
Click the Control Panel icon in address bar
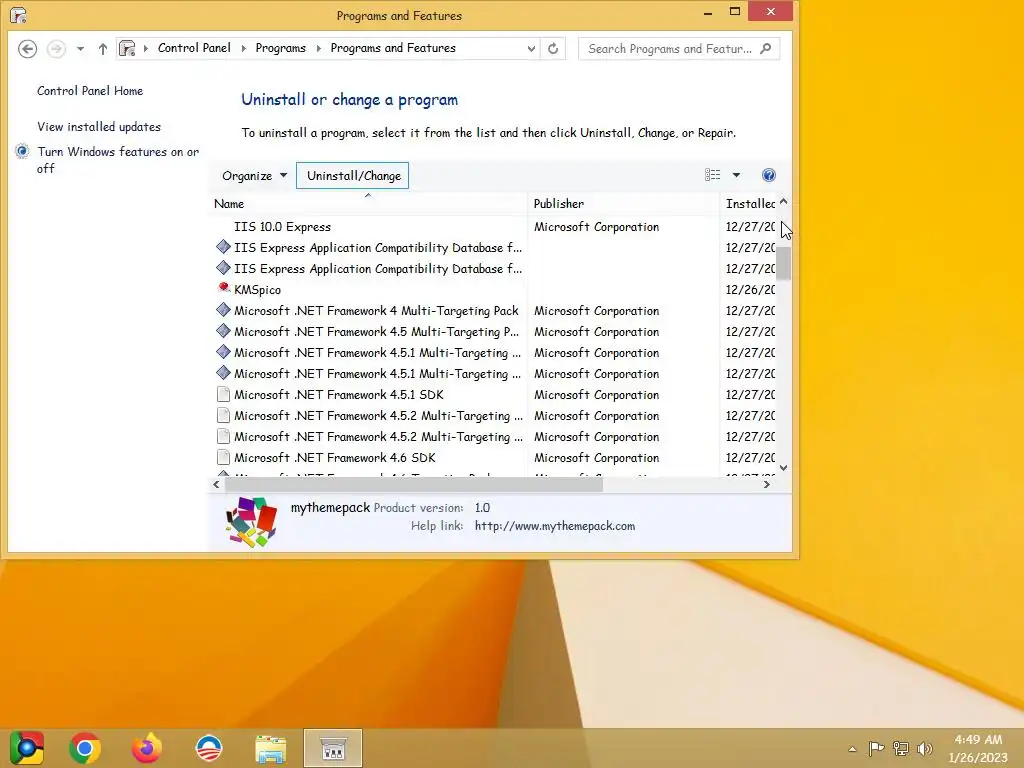127,48
